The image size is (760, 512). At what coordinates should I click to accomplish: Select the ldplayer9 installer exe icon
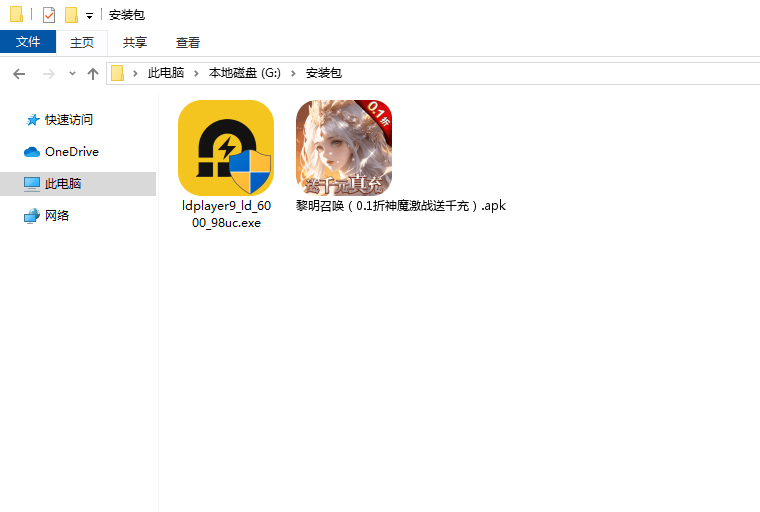226,148
